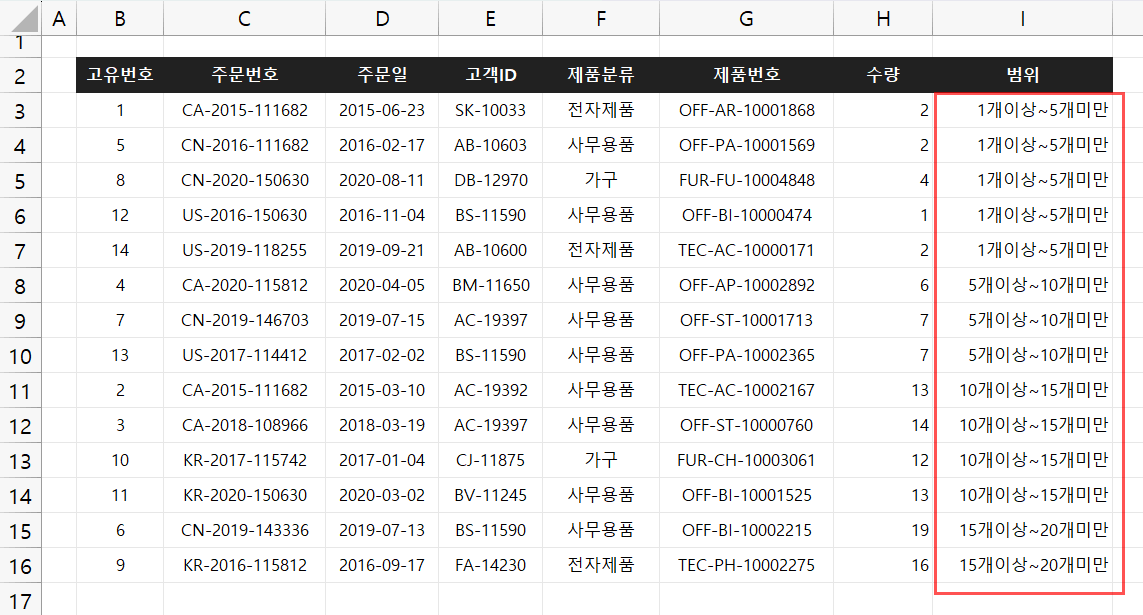
Task: Select cell with CN-2019-146703
Action: (244, 321)
